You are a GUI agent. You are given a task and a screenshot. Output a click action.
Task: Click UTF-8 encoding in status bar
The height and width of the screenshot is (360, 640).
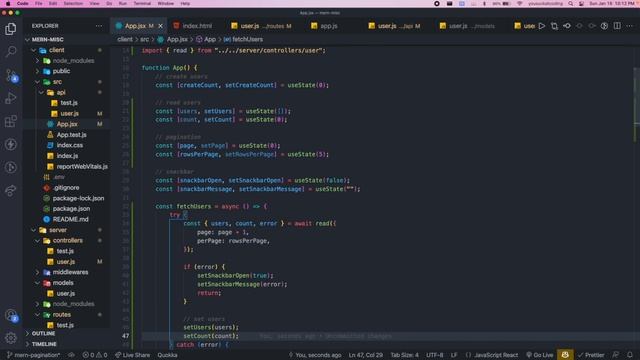coord(435,355)
